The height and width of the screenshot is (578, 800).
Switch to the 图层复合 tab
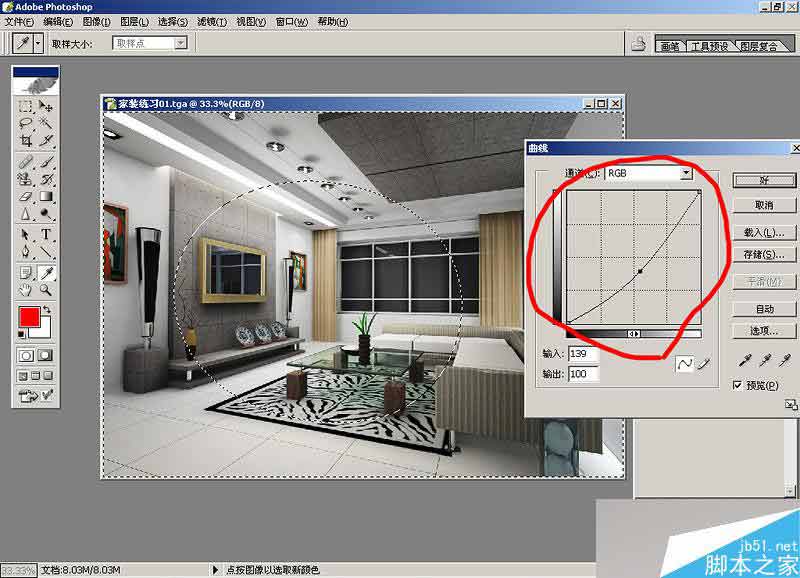(759, 46)
